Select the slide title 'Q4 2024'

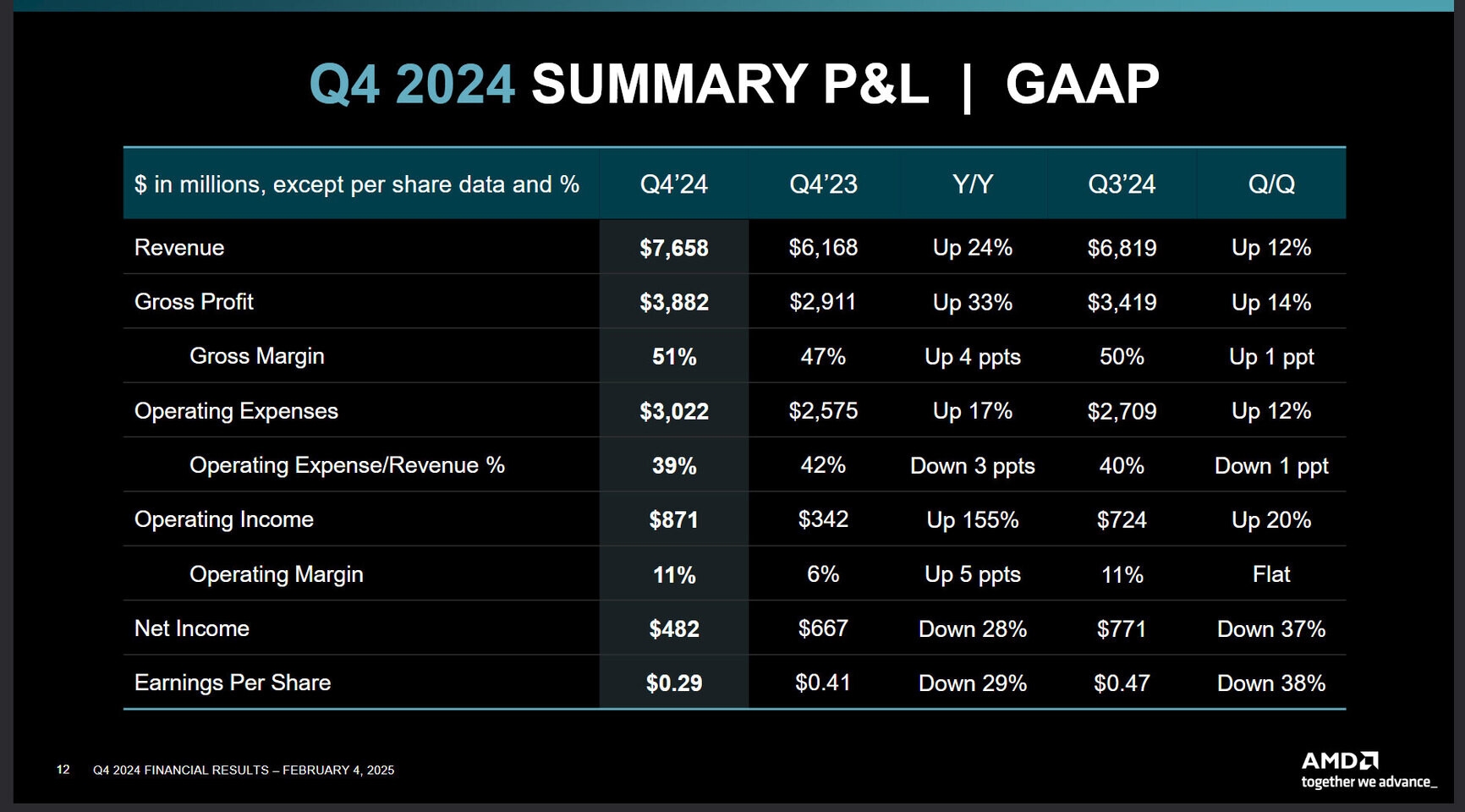[412, 84]
